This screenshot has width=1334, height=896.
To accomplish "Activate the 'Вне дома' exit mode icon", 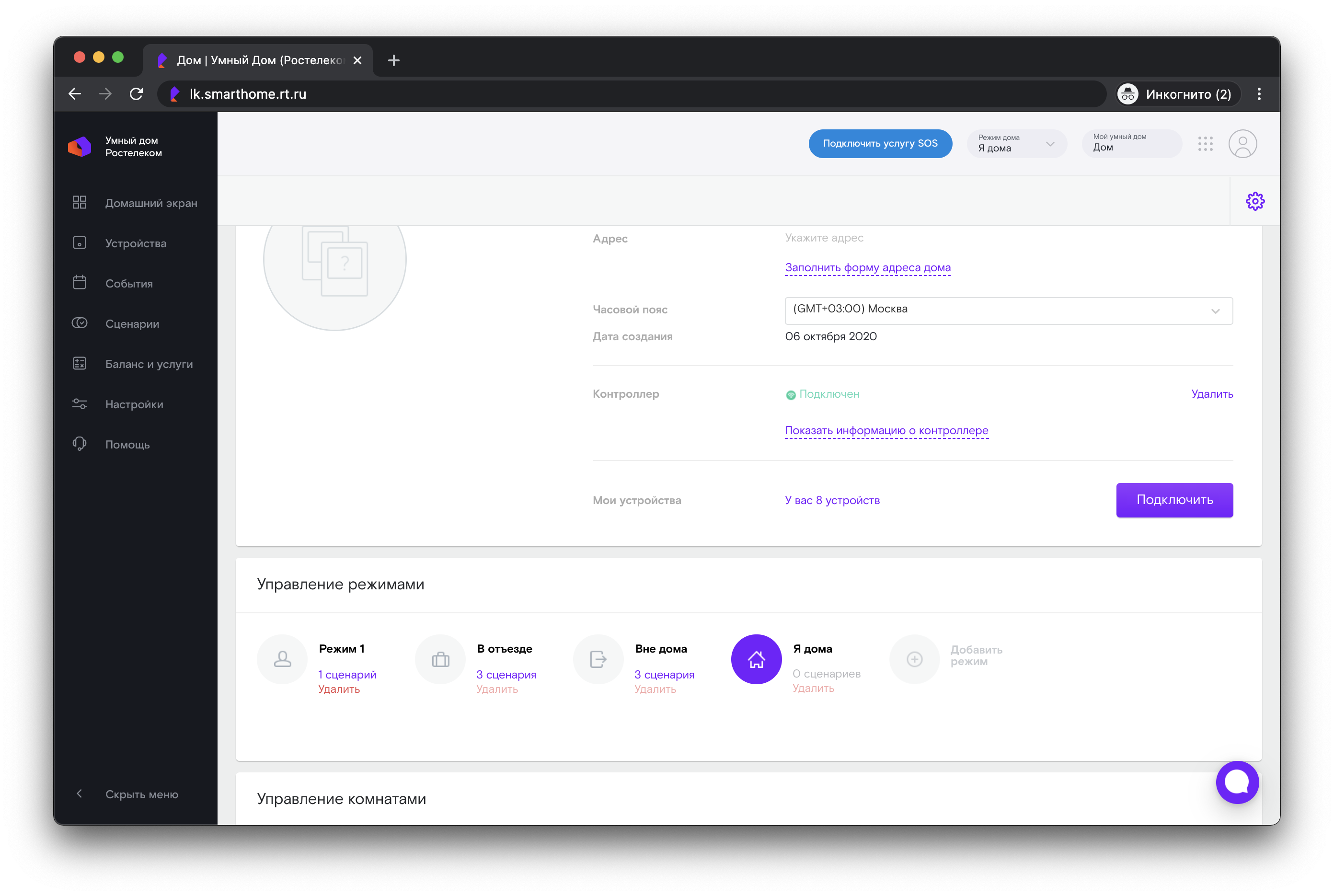I will click(x=598, y=659).
